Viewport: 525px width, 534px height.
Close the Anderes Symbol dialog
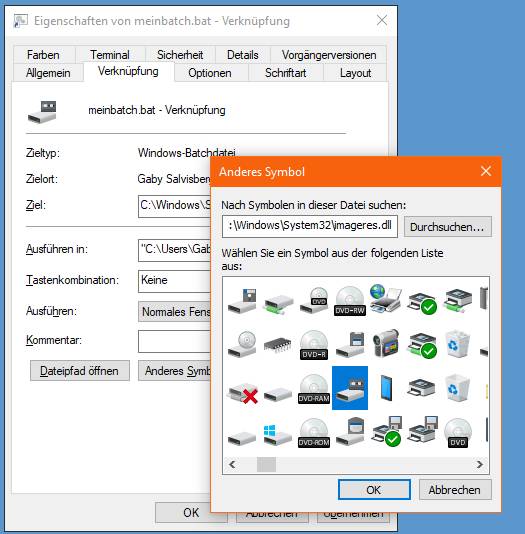486,171
